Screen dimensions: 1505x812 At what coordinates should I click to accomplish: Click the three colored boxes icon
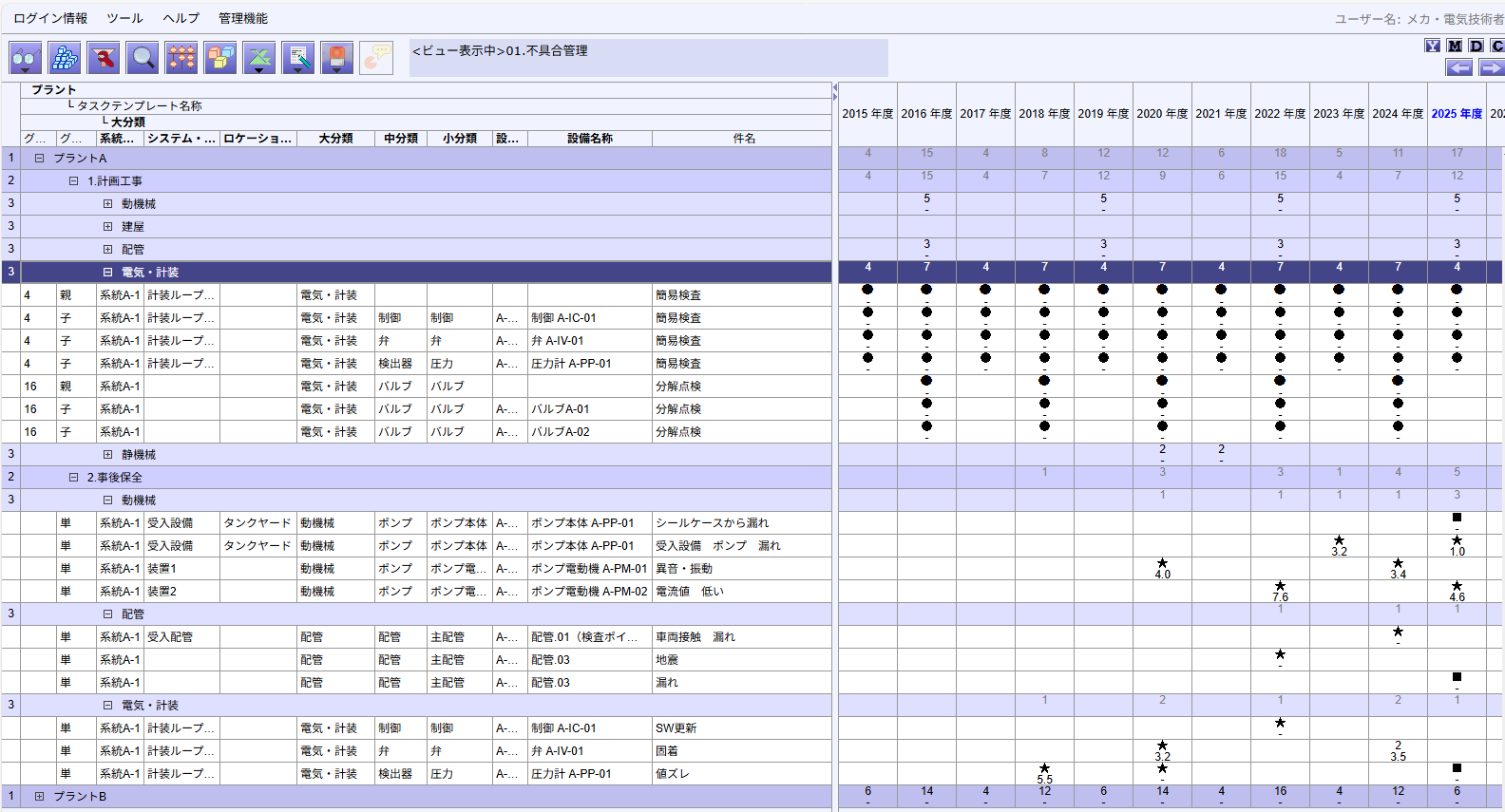(220, 58)
